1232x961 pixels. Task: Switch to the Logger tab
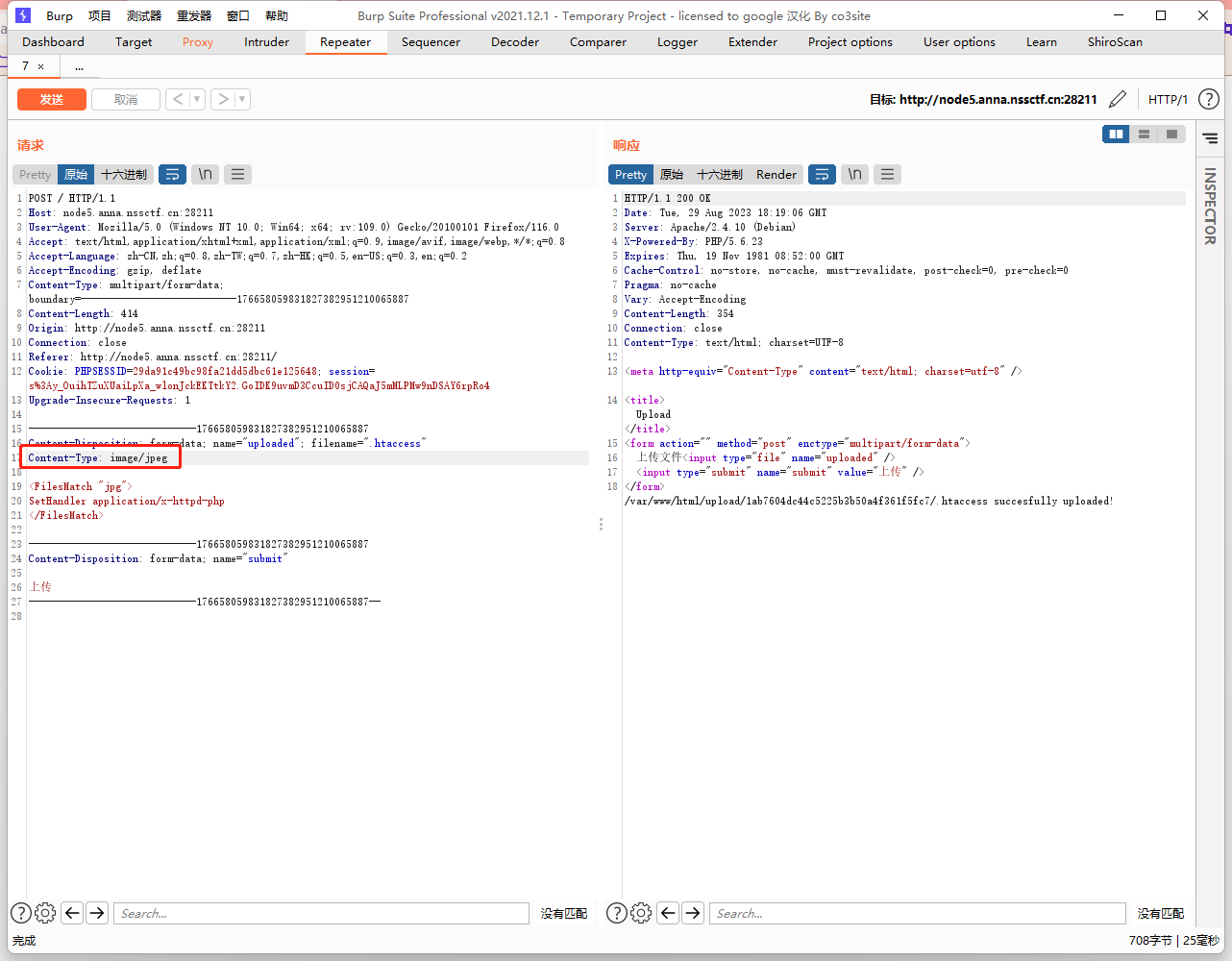tap(678, 41)
